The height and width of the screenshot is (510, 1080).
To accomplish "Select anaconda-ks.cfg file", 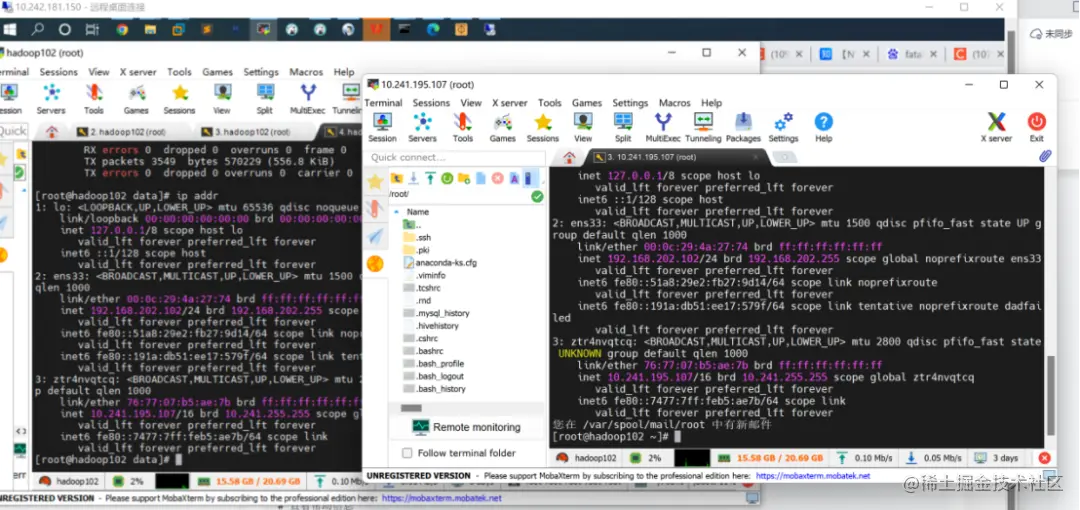I will click(x=439, y=263).
